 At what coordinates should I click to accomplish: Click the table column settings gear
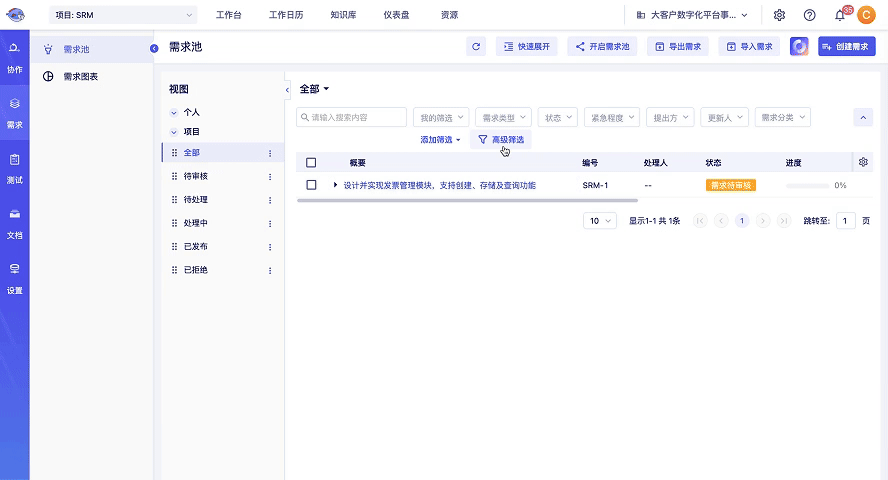point(864,162)
